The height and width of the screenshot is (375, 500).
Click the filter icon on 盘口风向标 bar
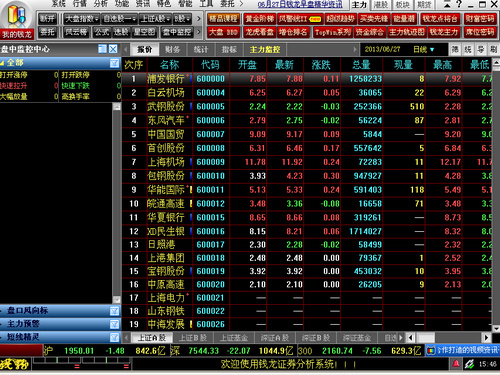114,311
